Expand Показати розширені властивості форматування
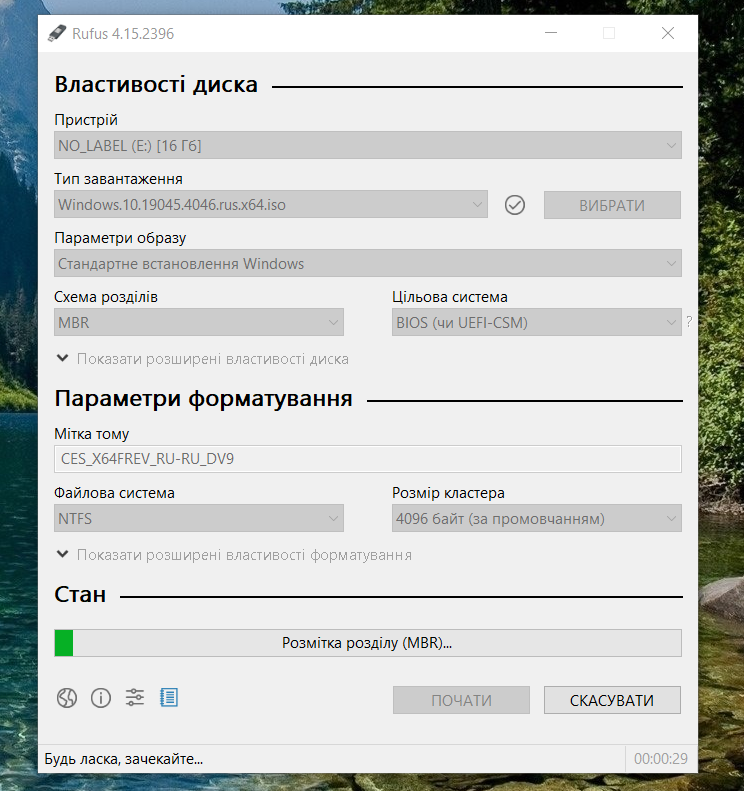The width and height of the screenshot is (744, 791). click(x=234, y=555)
